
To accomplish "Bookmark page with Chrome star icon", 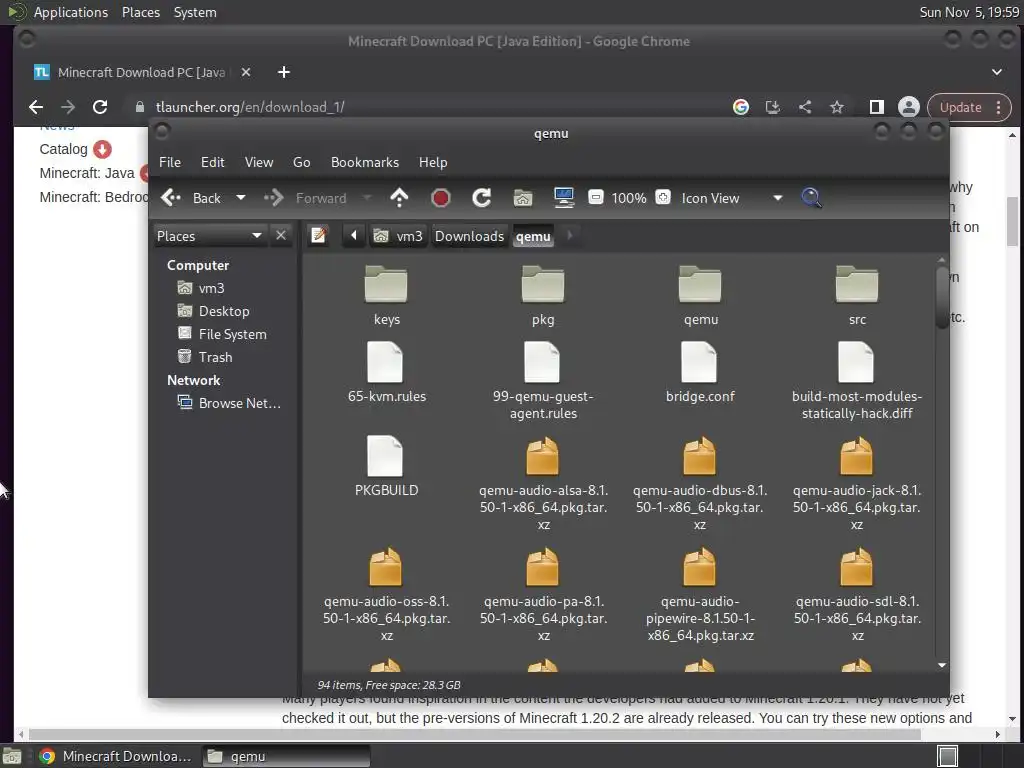I will [837, 107].
